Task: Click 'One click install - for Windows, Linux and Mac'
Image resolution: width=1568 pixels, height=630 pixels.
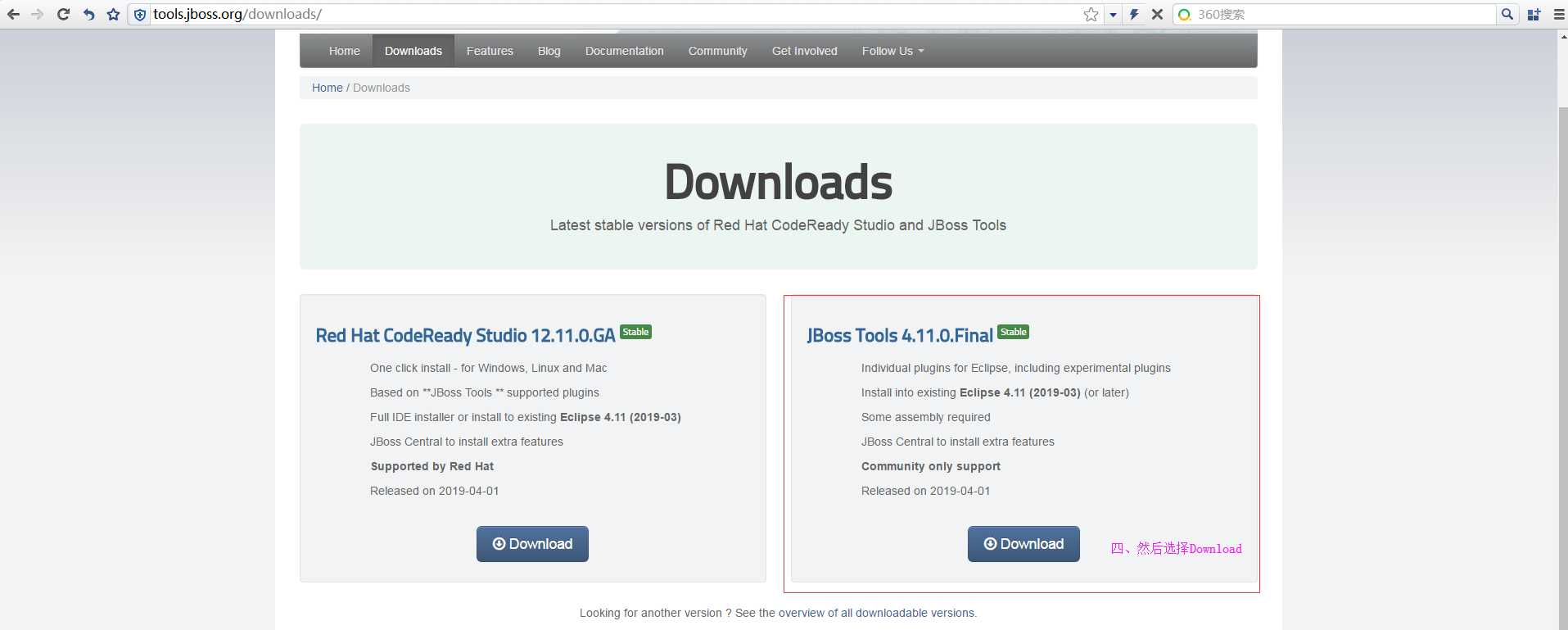Action: [489, 368]
